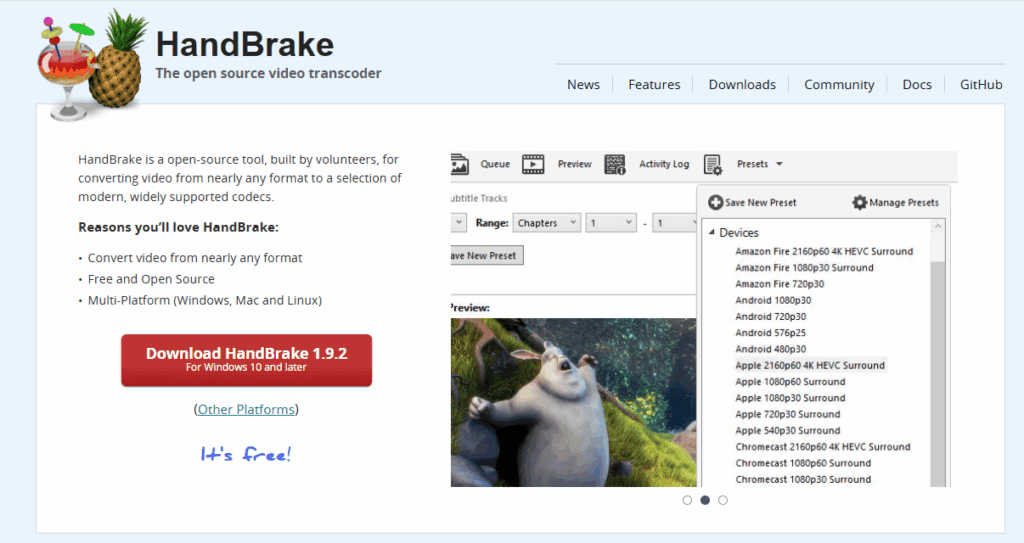Click the "It's free!" handwritten text

click(246, 454)
